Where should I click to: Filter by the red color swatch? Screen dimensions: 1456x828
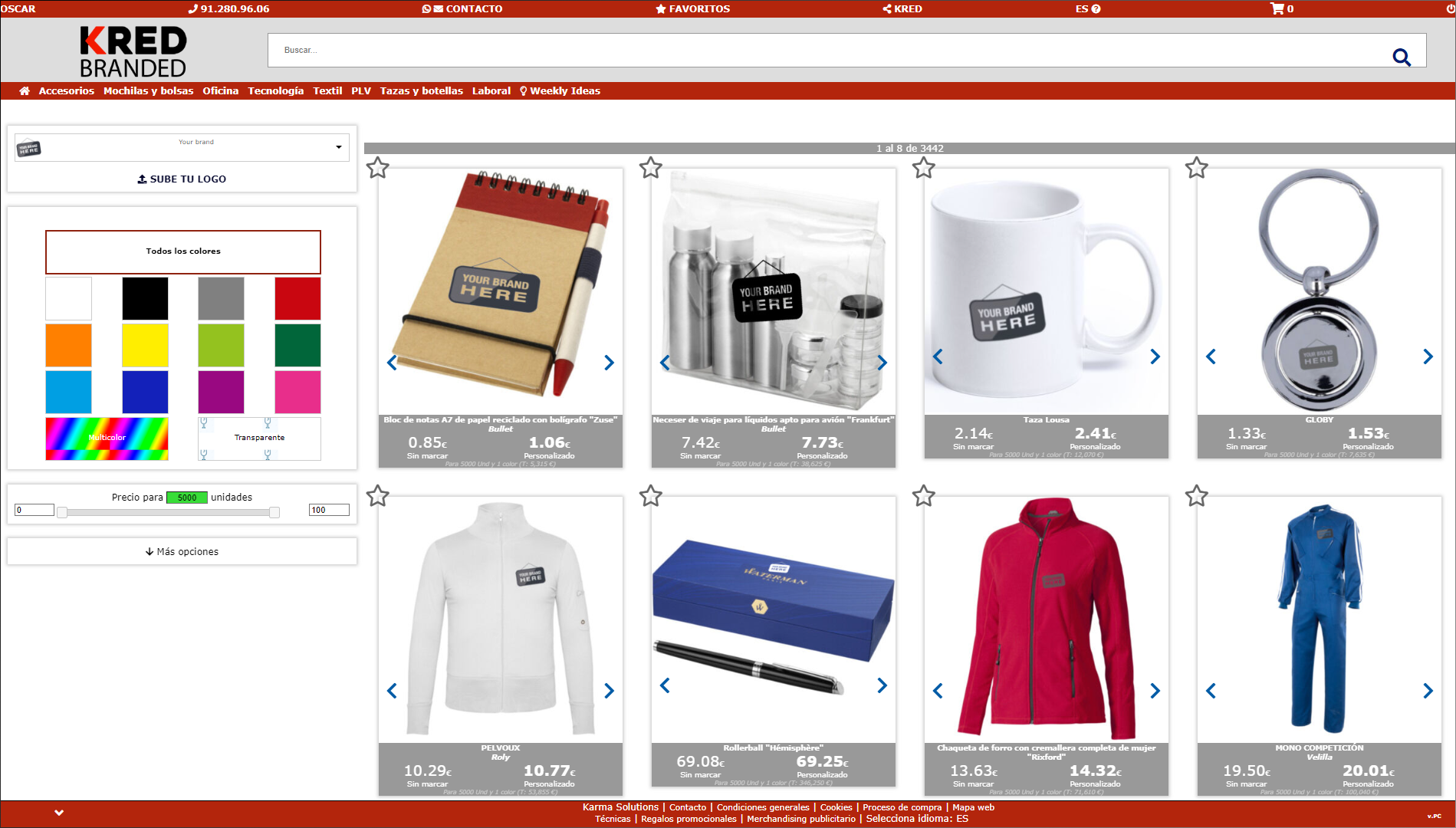point(297,298)
